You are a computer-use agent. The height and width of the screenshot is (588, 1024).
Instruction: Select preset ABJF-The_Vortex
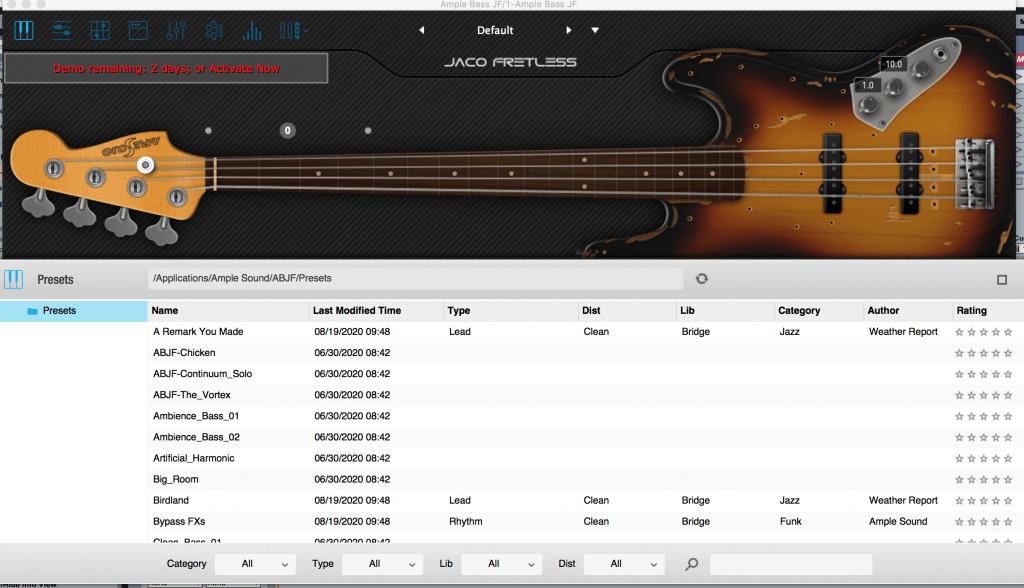pyautogui.click(x=191, y=395)
